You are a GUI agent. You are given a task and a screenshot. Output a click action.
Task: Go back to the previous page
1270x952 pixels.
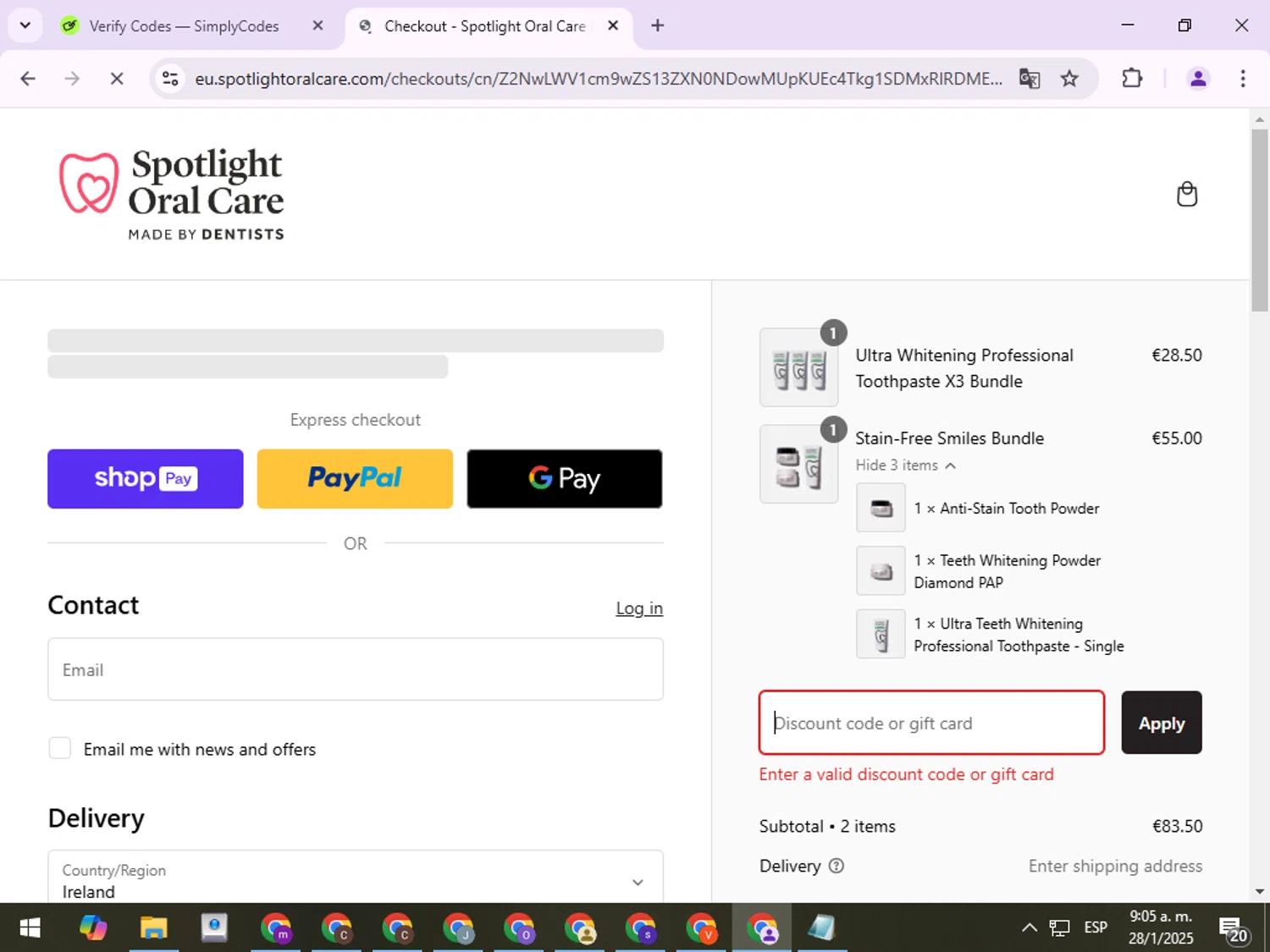coord(28,79)
